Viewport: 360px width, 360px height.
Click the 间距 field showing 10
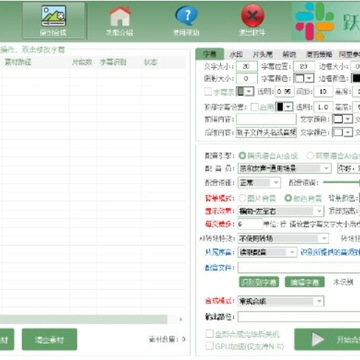323,91
